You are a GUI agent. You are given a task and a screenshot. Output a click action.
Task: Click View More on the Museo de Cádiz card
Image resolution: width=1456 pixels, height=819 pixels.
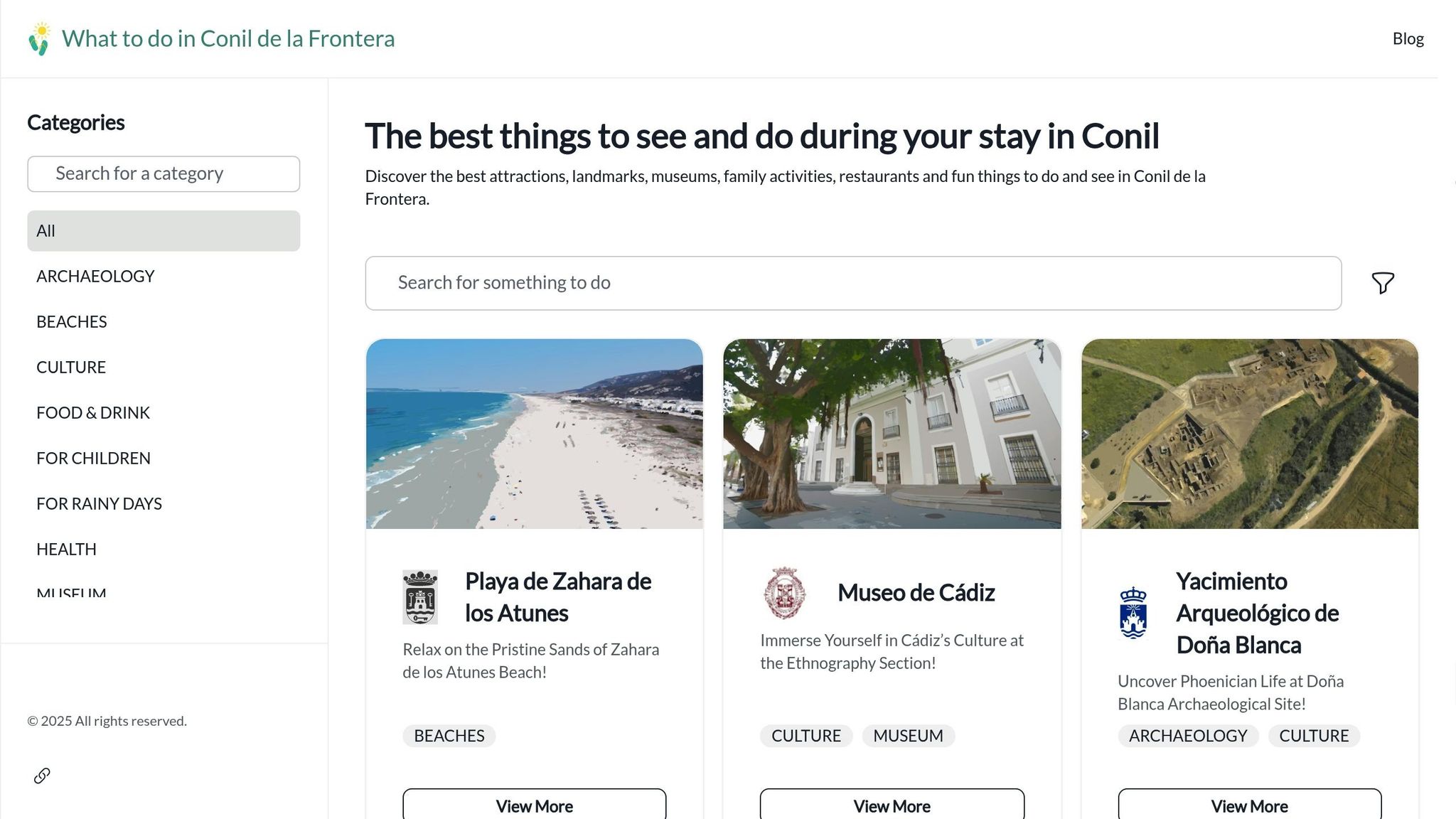[x=892, y=805]
